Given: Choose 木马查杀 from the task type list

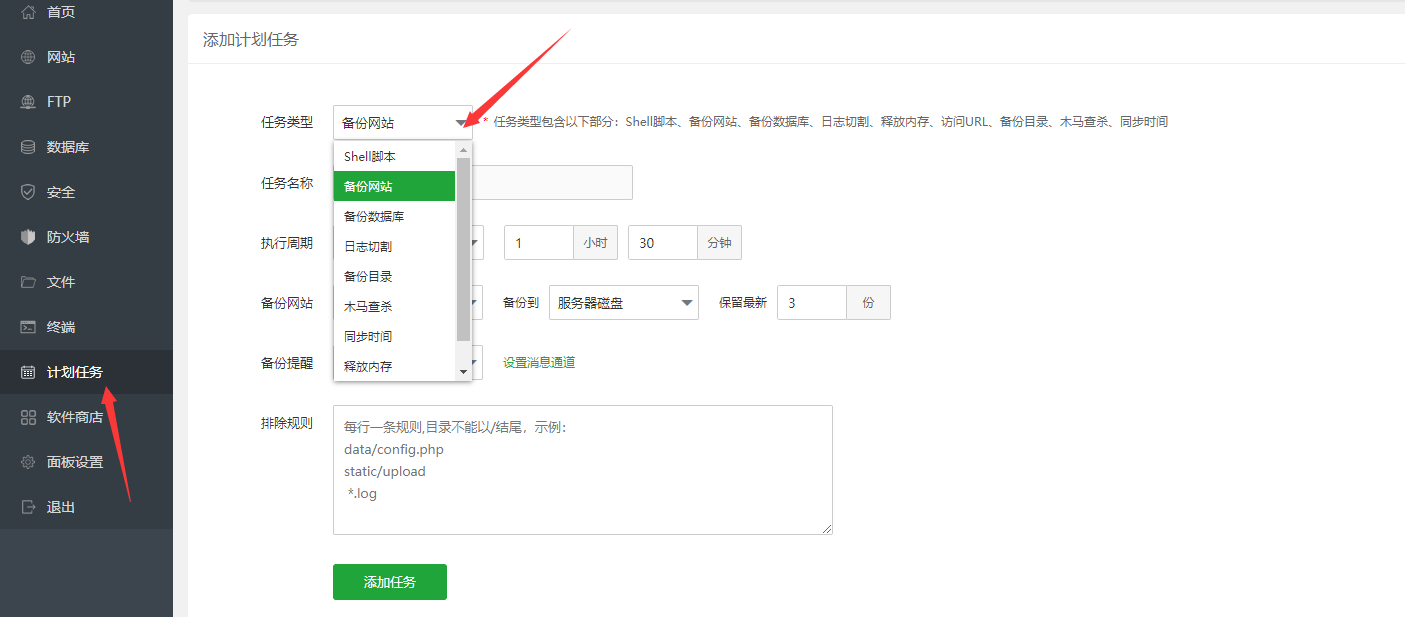Looking at the screenshot, I should tap(370, 306).
